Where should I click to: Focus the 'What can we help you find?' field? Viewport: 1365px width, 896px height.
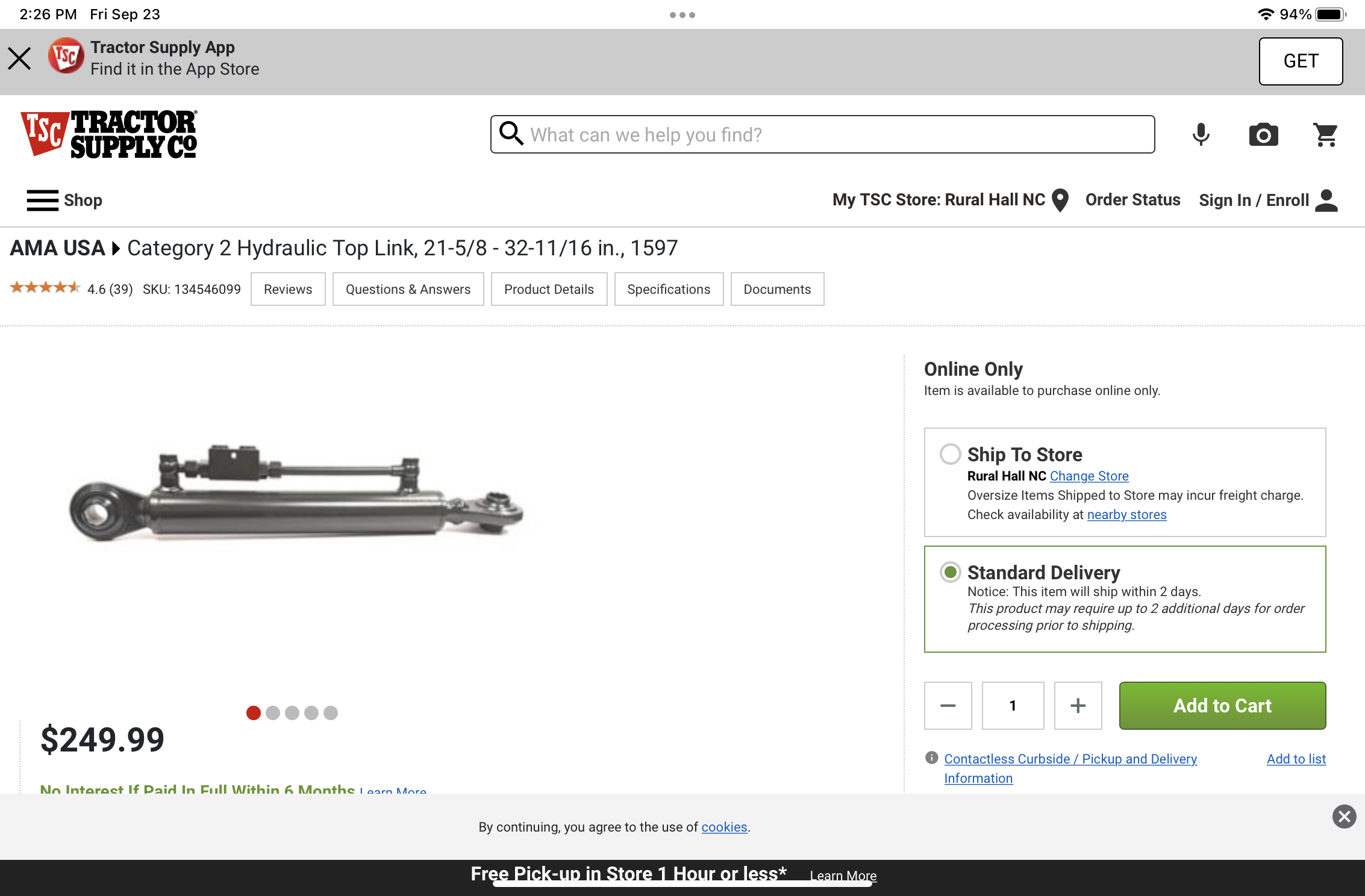tap(822, 134)
